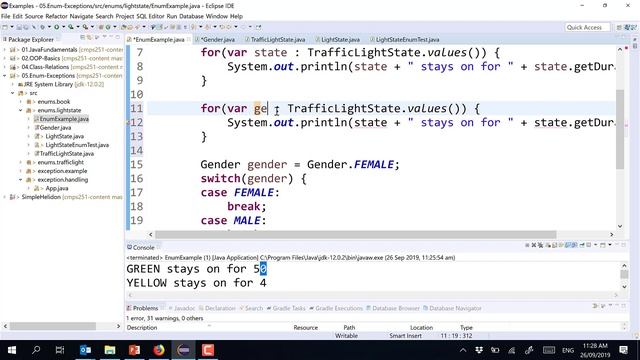Open the New icon's dropdown arrow
This screenshot has width=640, height=360.
click(x=12, y=27)
